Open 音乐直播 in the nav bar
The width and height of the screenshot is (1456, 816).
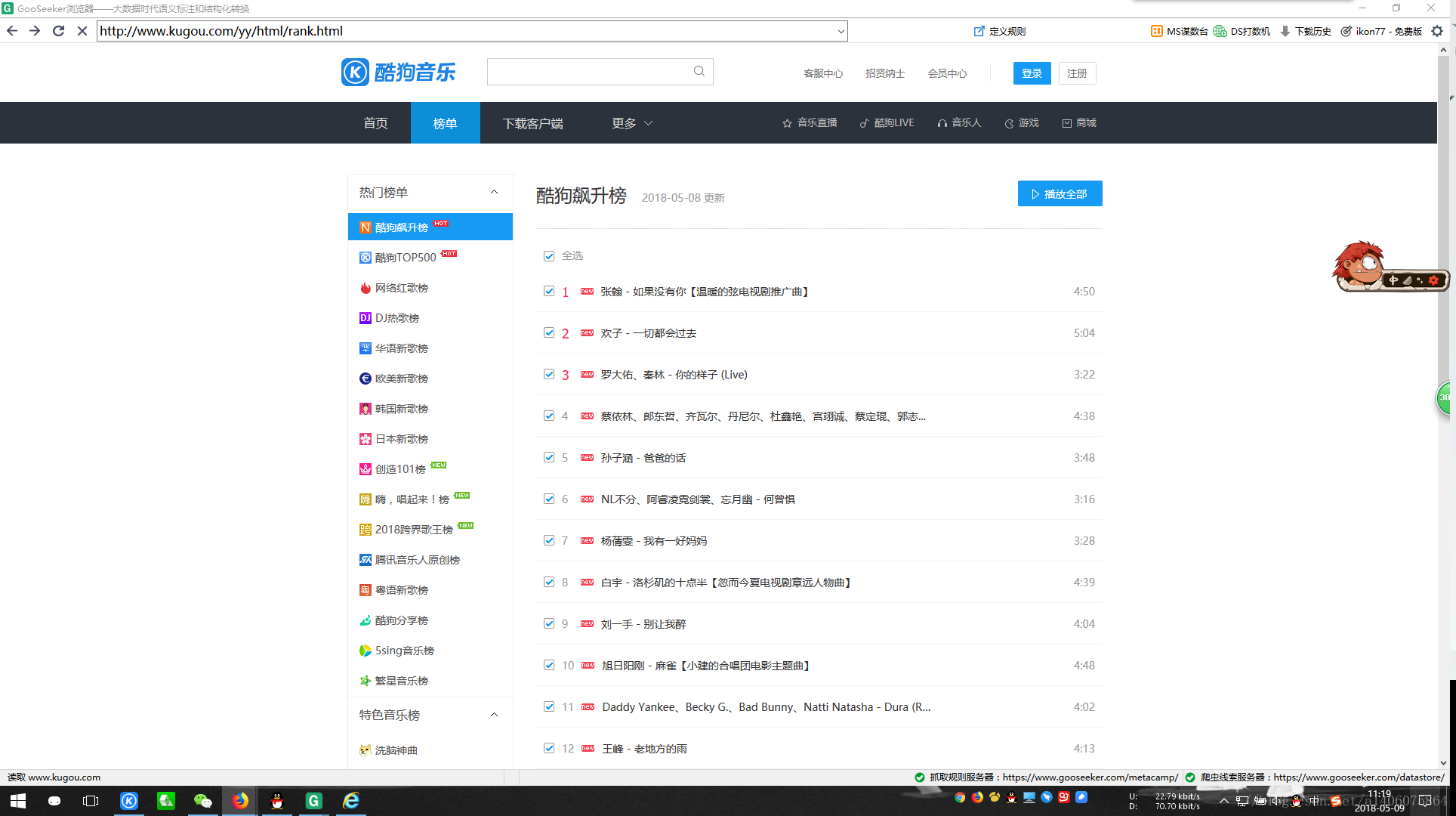[x=810, y=122]
